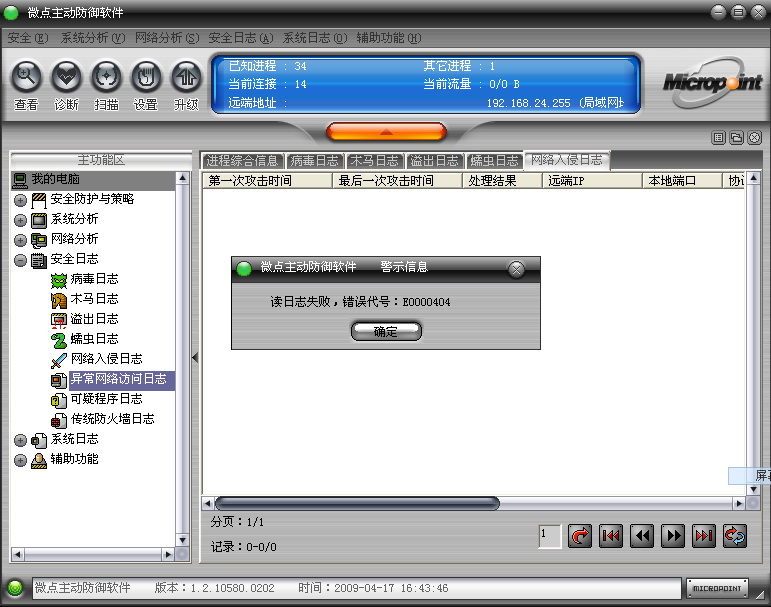Click the 传统防火墙日志 icon
The width and height of the screenshot is (771, 607).
[x=59, y=420]
